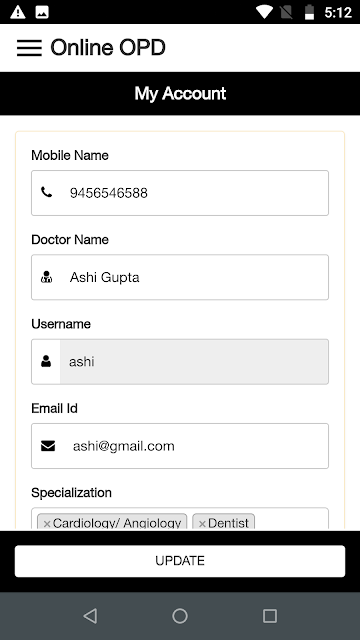Tap the Android home button

[x=180, y=616]
